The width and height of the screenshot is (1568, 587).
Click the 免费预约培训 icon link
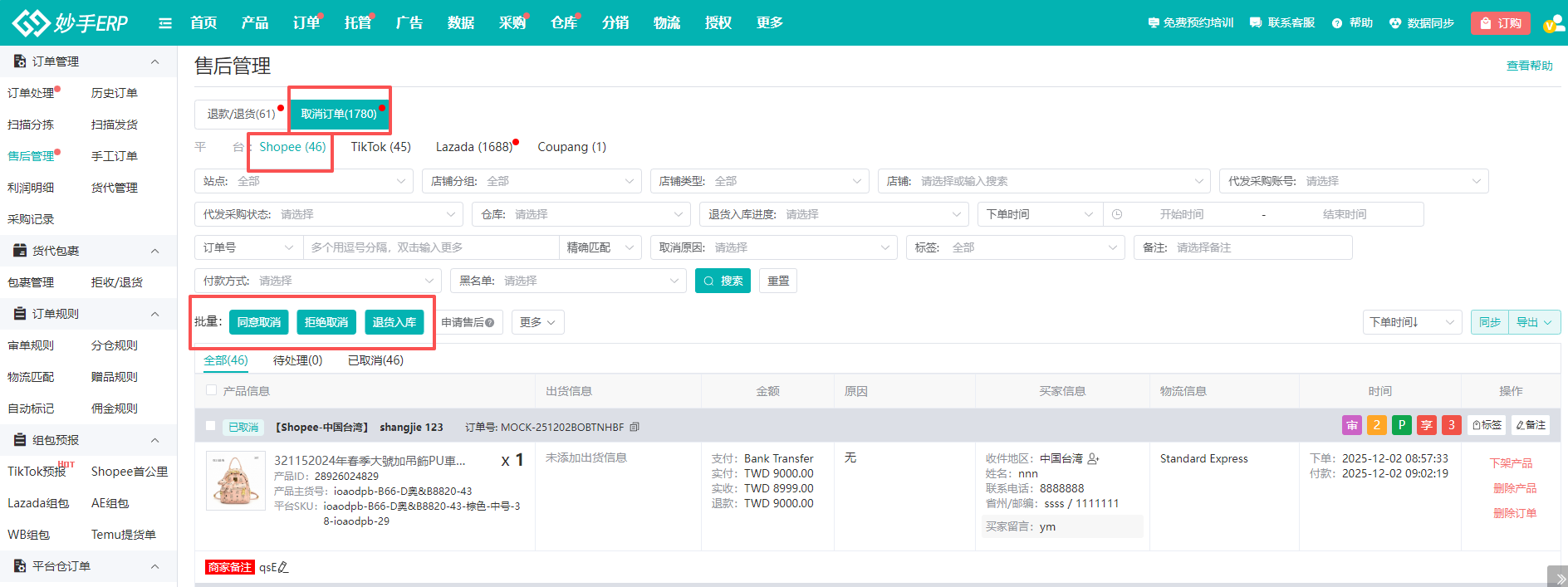pyautogui.click(x=1154, y=23)
